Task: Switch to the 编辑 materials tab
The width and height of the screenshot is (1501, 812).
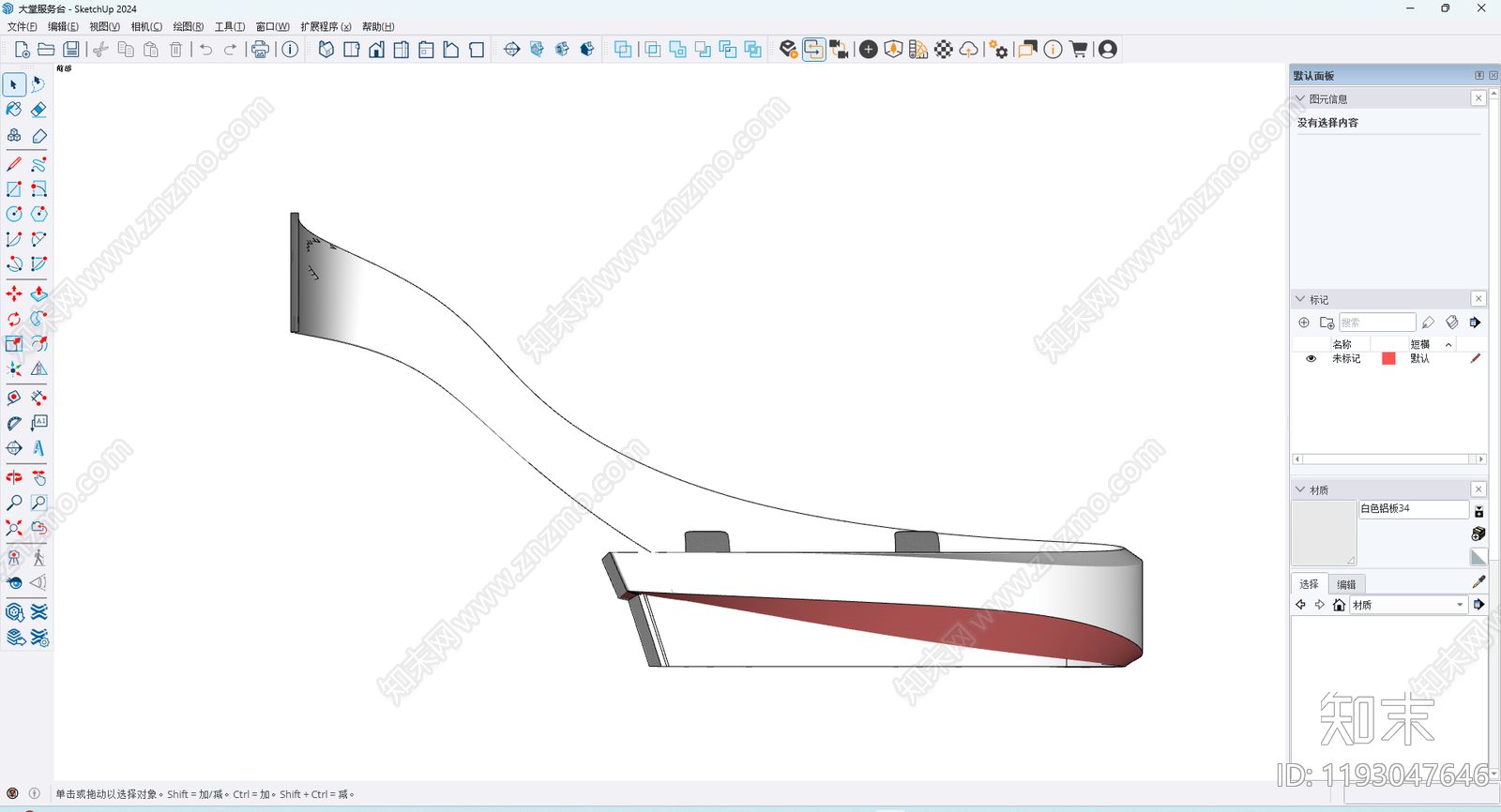Action: (1346, 584)
